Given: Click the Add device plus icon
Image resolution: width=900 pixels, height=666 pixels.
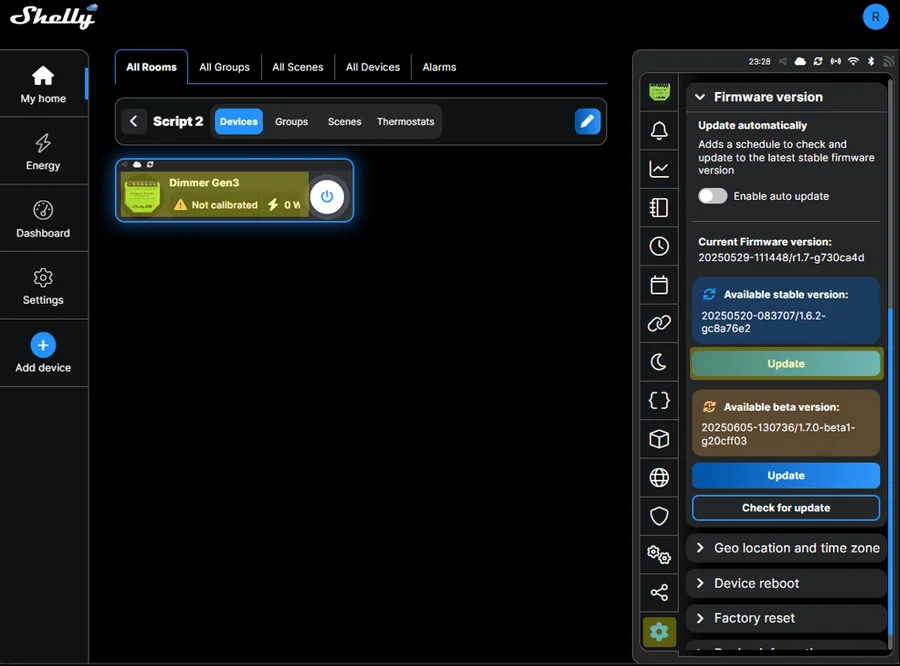Looking at the screenshot, I should (x=43, y=345).
